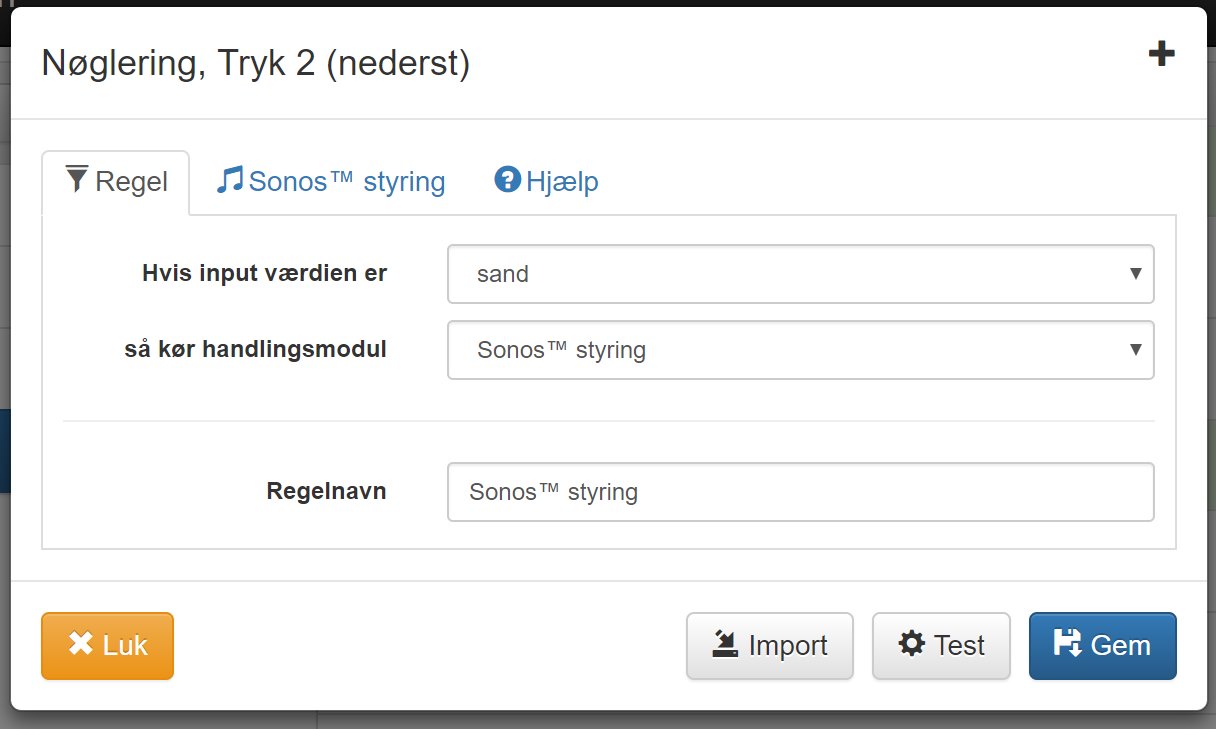Expand the 'så kør handlingsmodul' dropdown
Viewport: 1216px width, 729px height.
click(800, 350)
